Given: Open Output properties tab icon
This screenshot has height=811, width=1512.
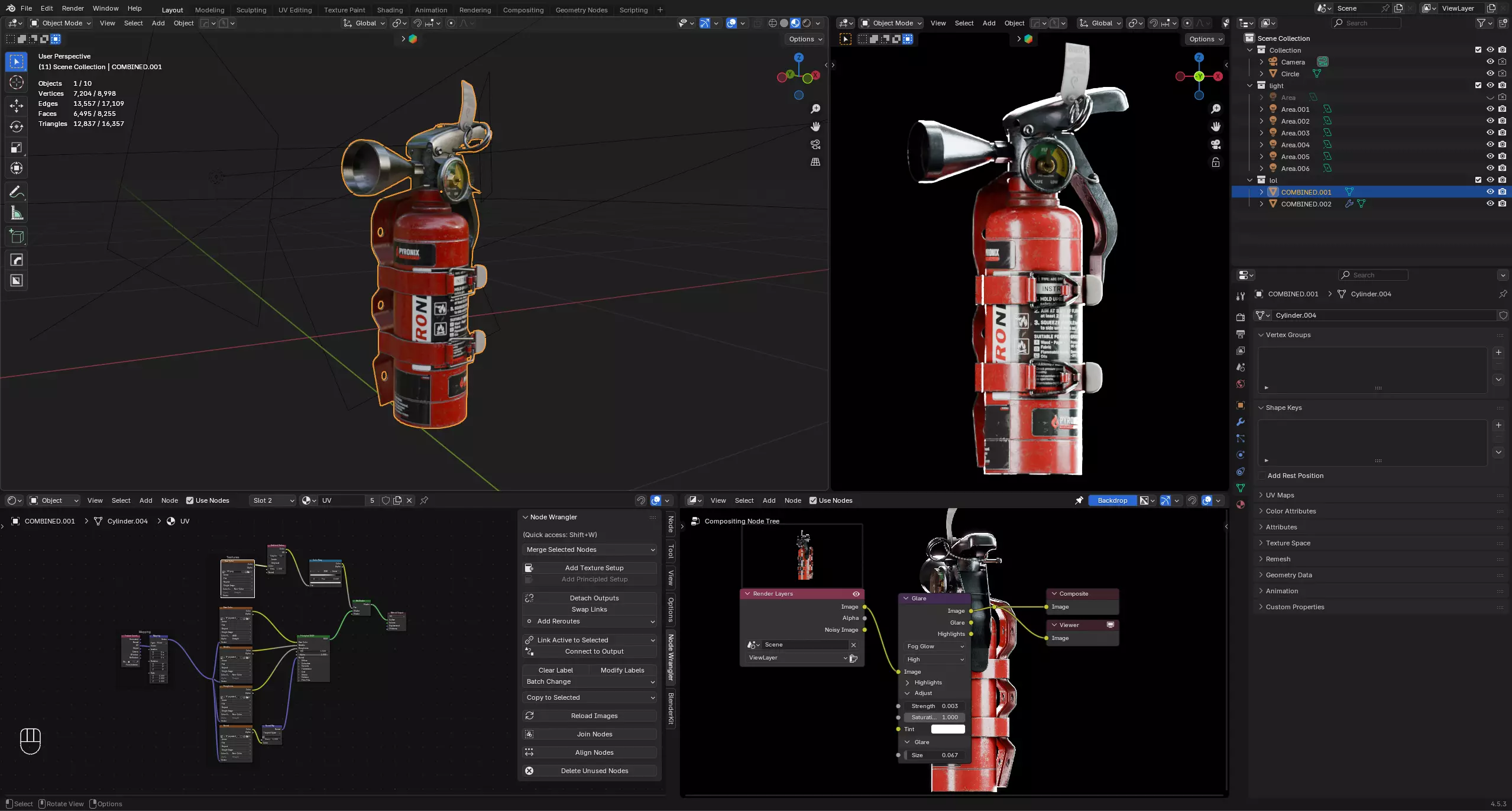Looking at the screenshot, I should [x=1241, y=334].
